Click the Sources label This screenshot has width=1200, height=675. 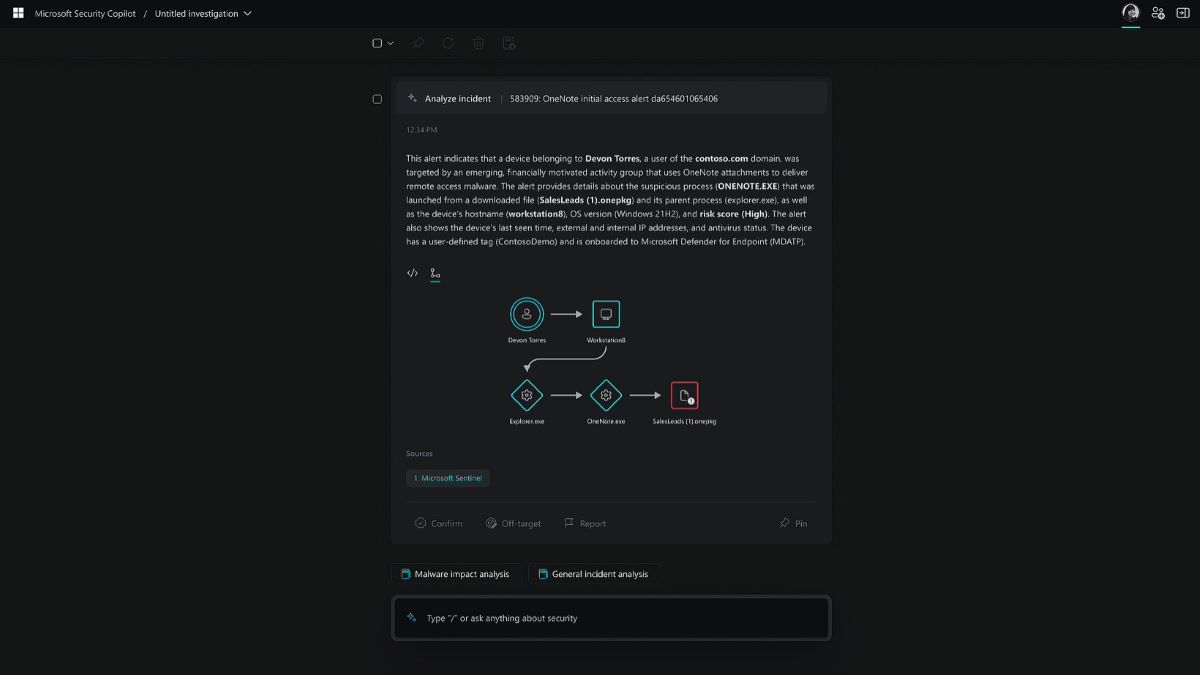[419, 454]
